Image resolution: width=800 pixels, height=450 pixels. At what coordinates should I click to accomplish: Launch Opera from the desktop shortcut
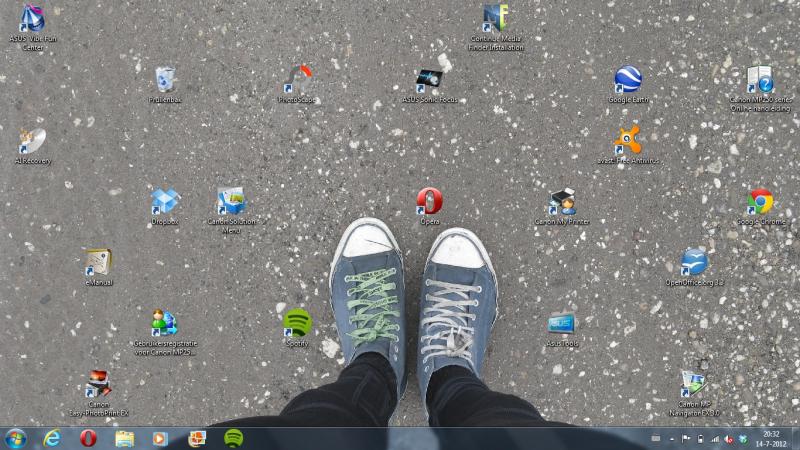430,206
